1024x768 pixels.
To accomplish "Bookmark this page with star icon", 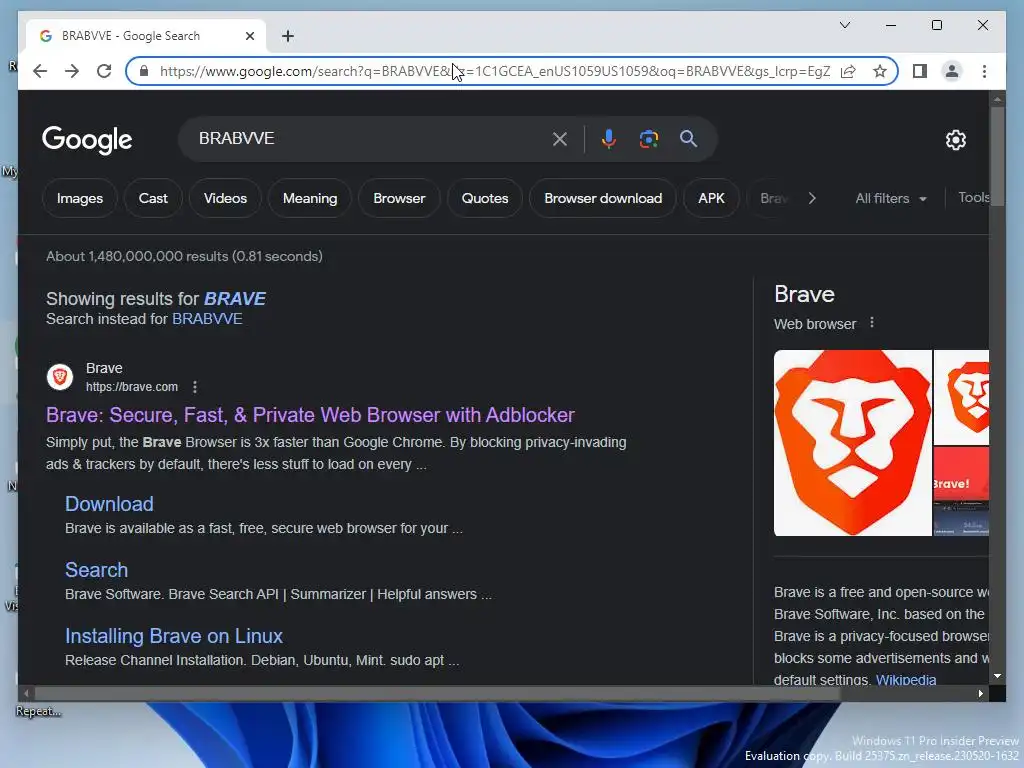I will coord(880,71).
